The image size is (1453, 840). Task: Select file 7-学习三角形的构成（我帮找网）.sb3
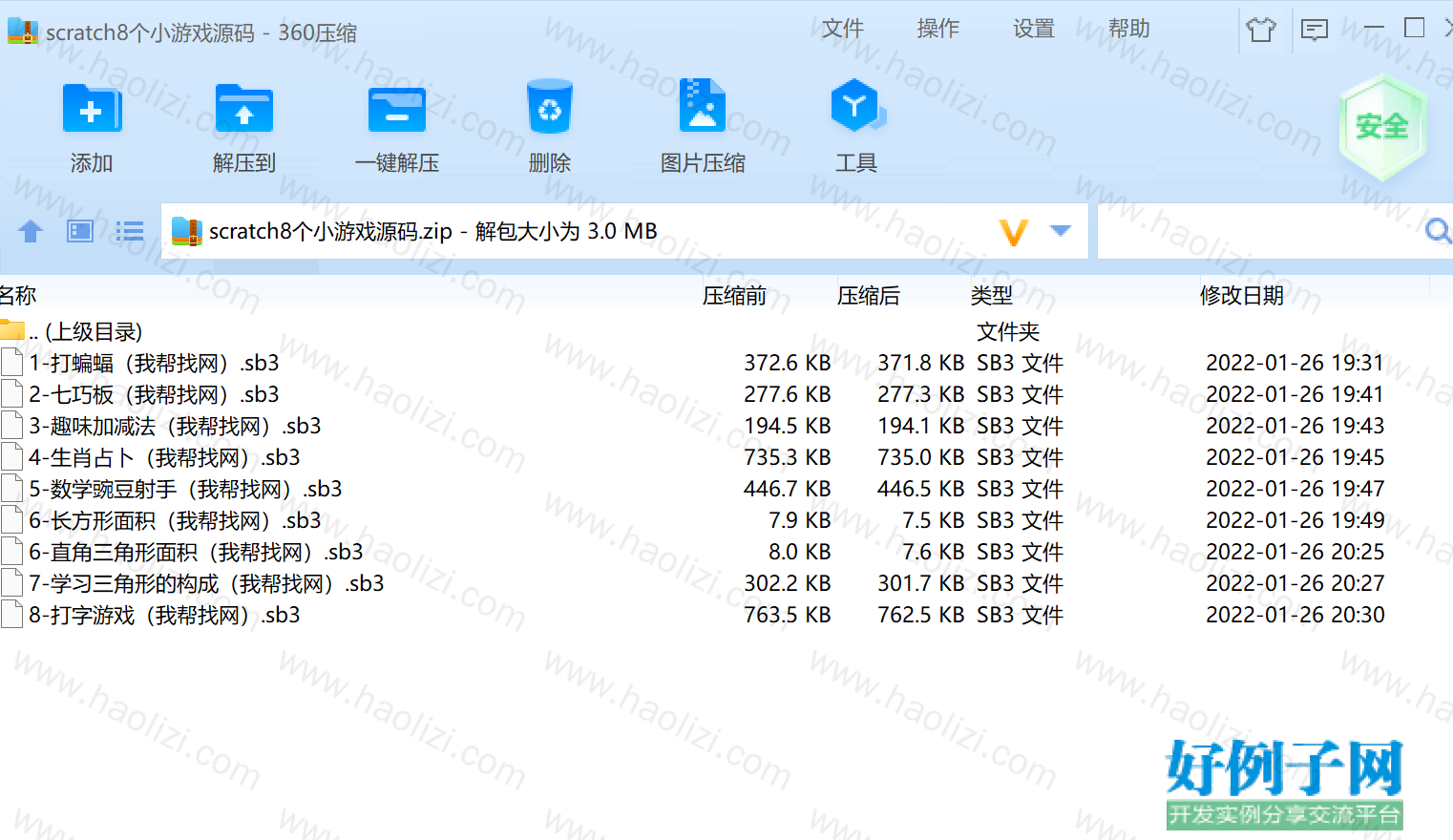tap(206, 583)
